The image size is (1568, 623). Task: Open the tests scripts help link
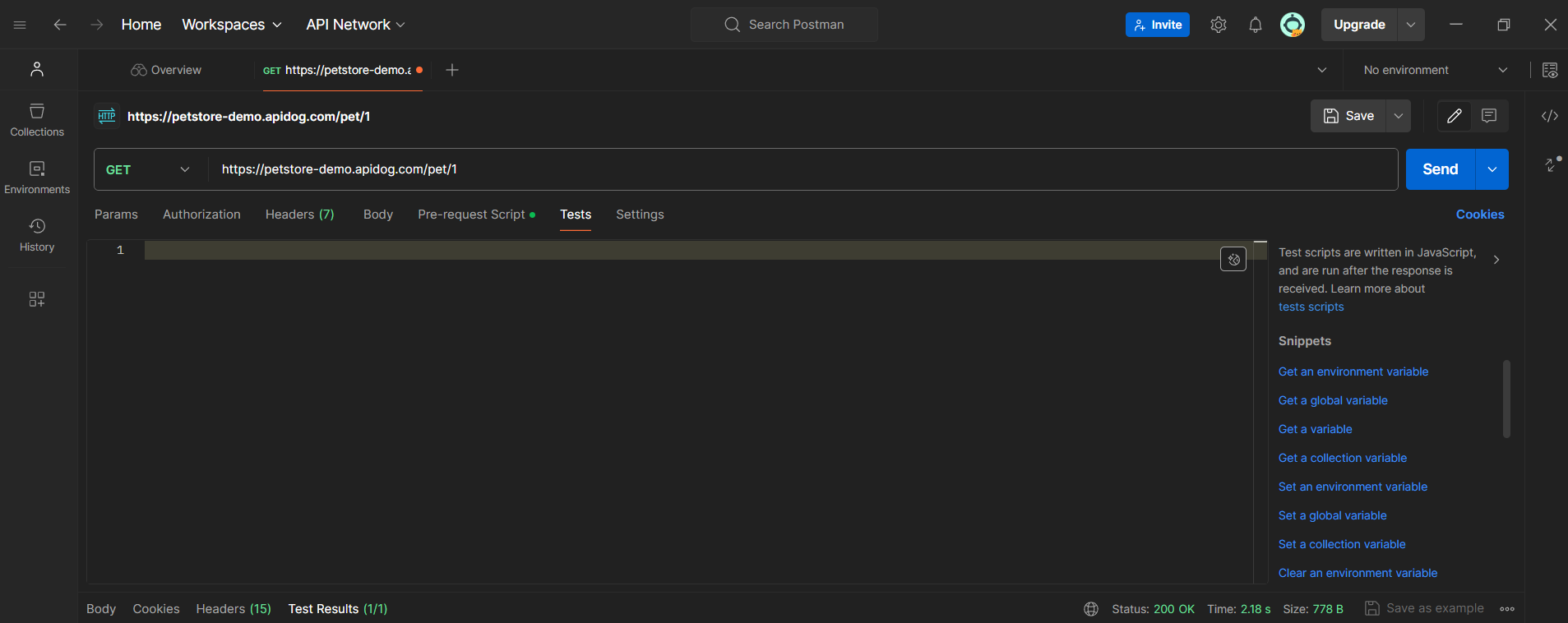pos(1311,307)
